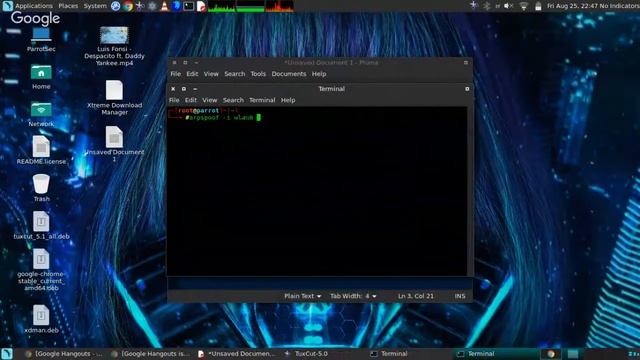Launch Chromium from the top panel
This screenshot has height=360, width=640.
(116, 6)
